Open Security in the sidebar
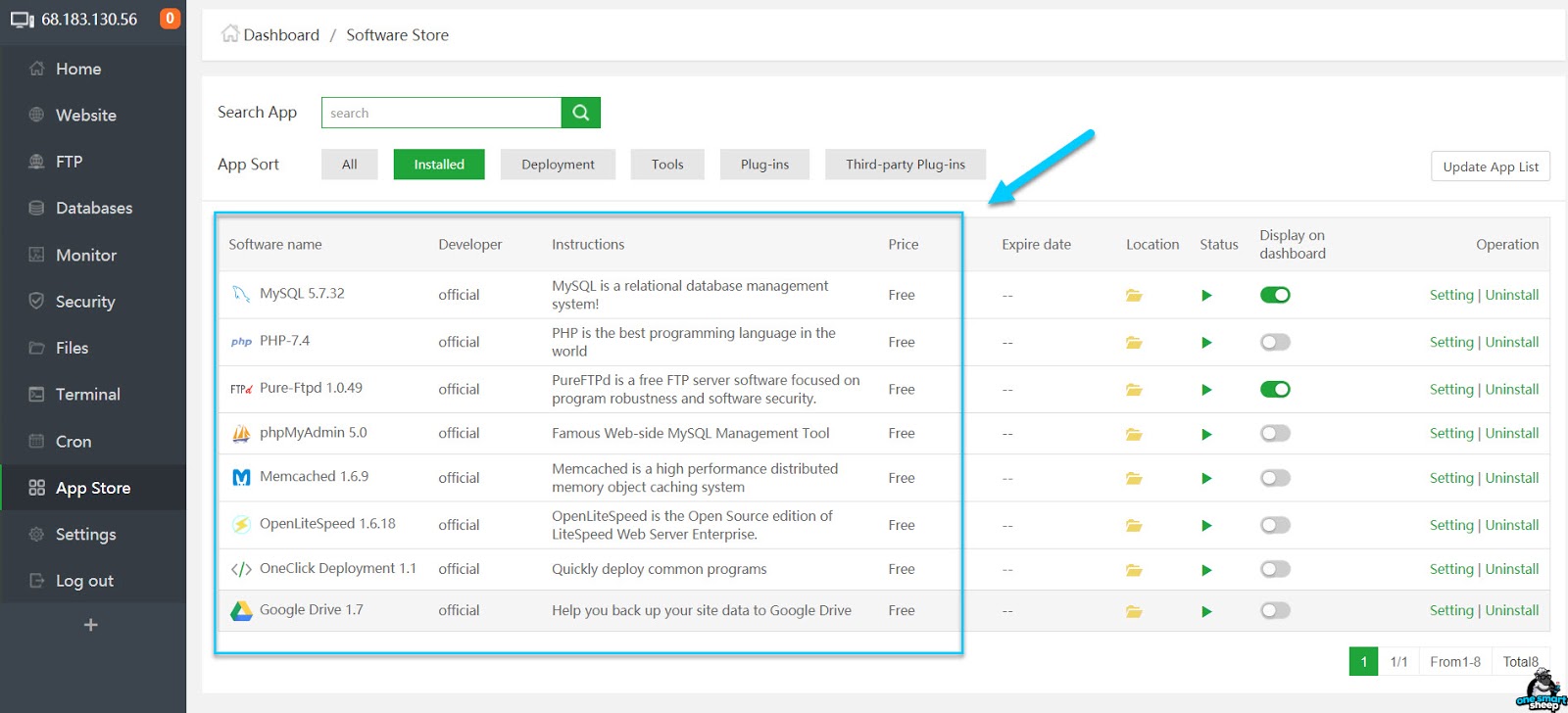The height and width of the screenshot is (713, 1568). tap(85, 302)
